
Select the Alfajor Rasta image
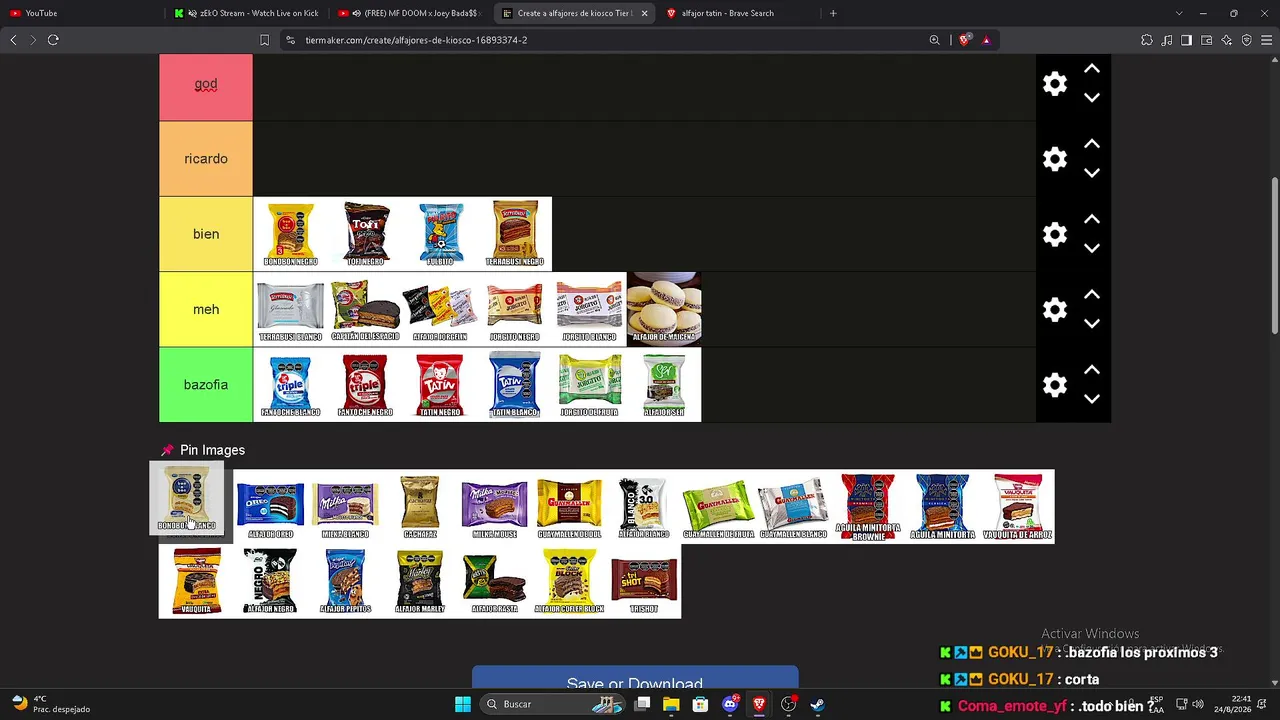pyautogui.click(x=494, y=581)
